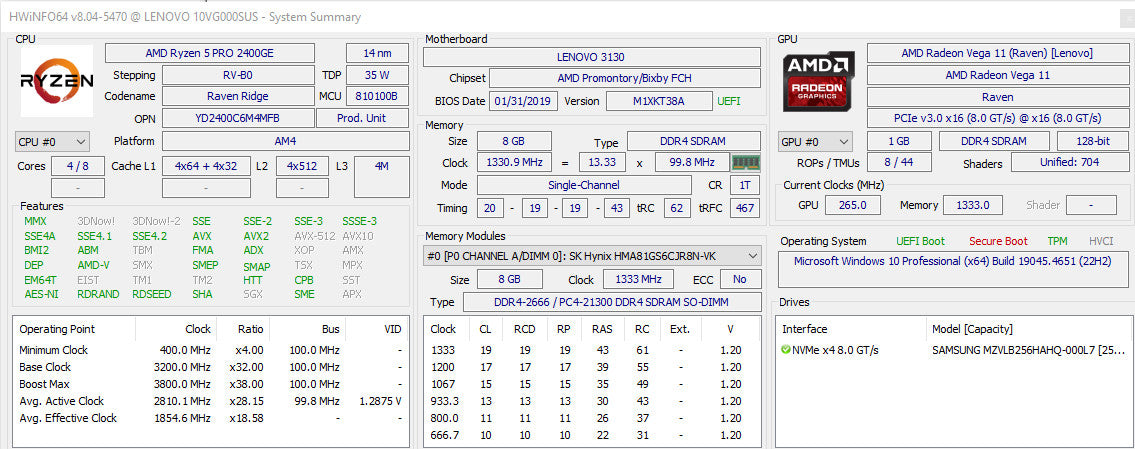Click the LENOVO 3130 motherboard field
The width and height of the screenshot is (1135, 449).
tap(591, 56)
